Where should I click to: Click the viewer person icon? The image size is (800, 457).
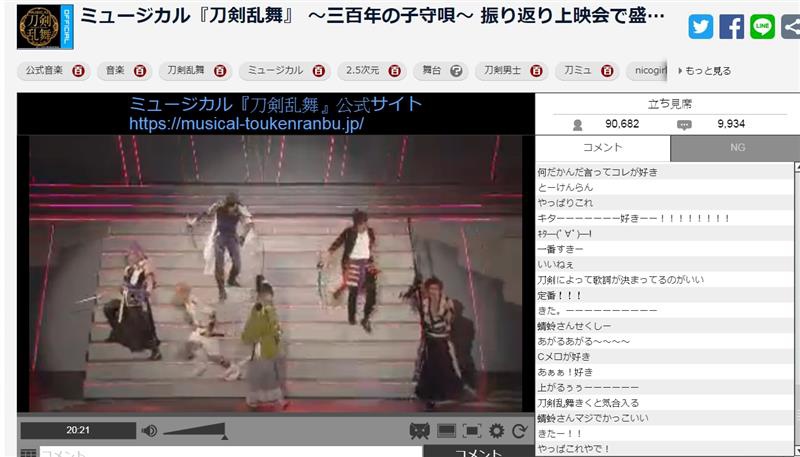578,125
